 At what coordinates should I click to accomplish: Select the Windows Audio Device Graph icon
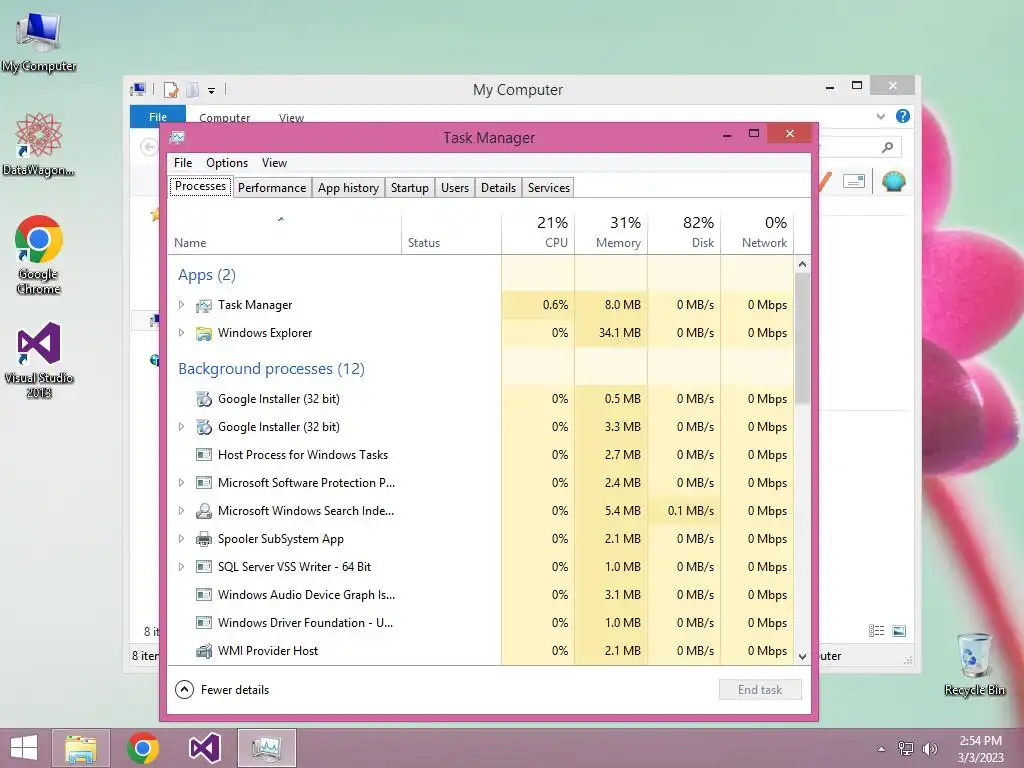click(x=204, y=595)
